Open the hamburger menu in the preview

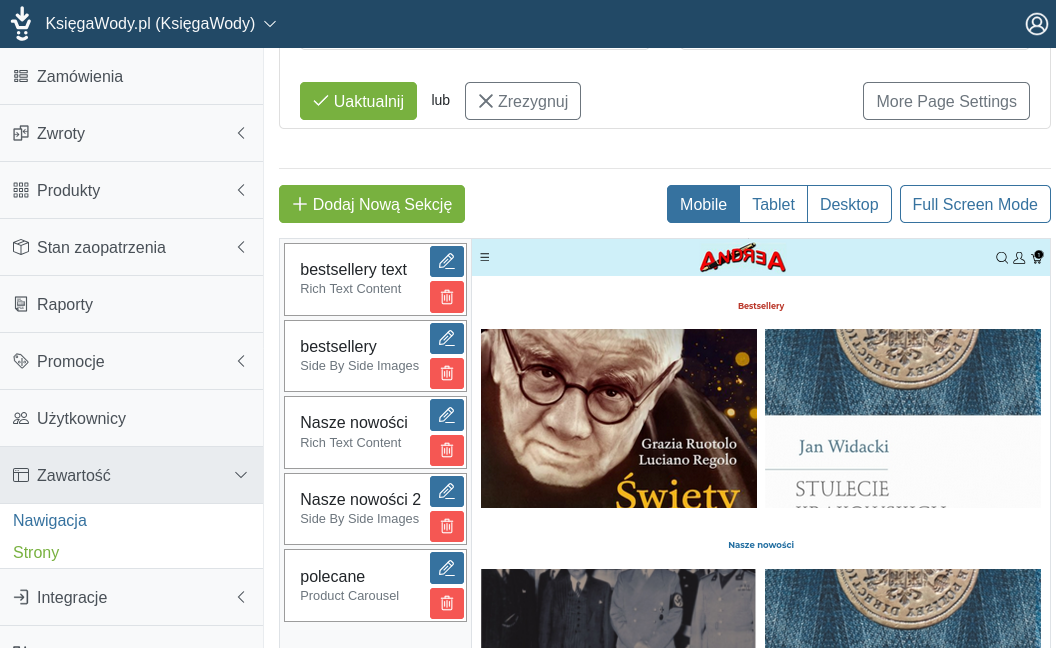click(x=485, y=257)
